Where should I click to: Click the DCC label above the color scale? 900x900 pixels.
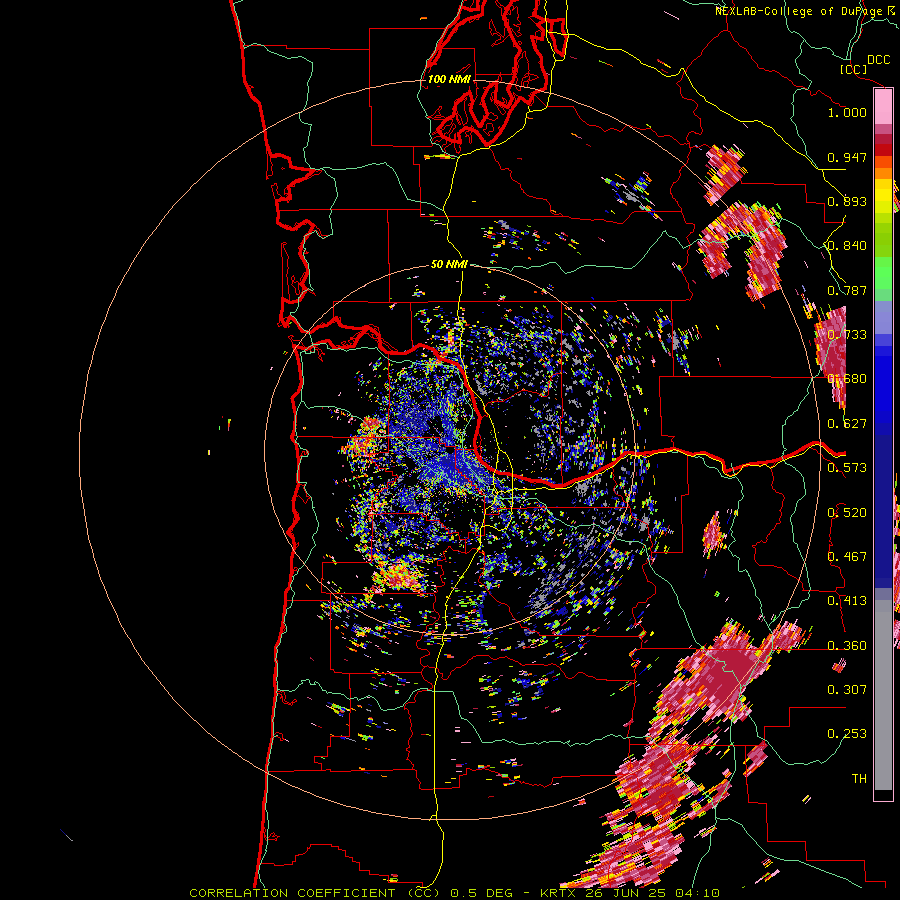coord(878,60)
